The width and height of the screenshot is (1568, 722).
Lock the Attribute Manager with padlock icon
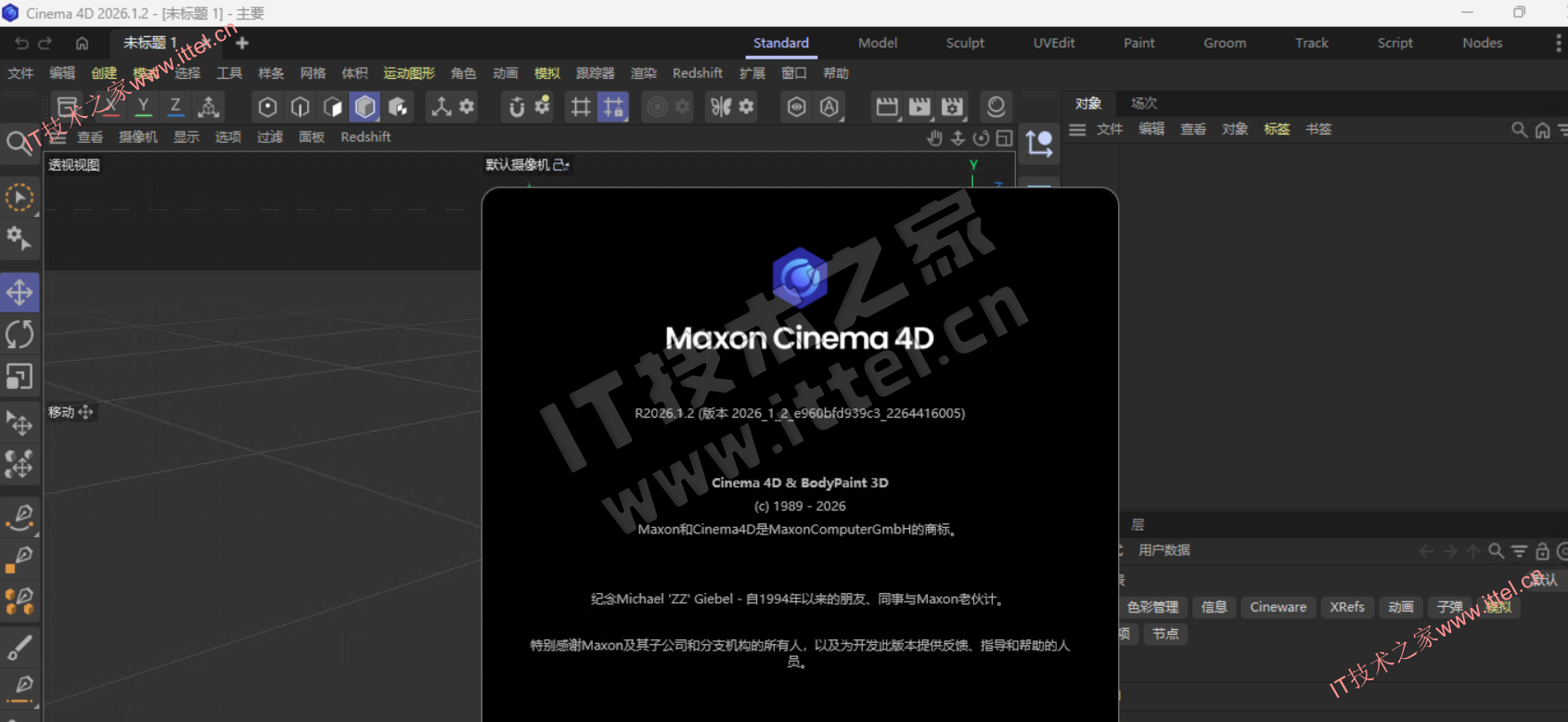click(x=1542, y=551)
